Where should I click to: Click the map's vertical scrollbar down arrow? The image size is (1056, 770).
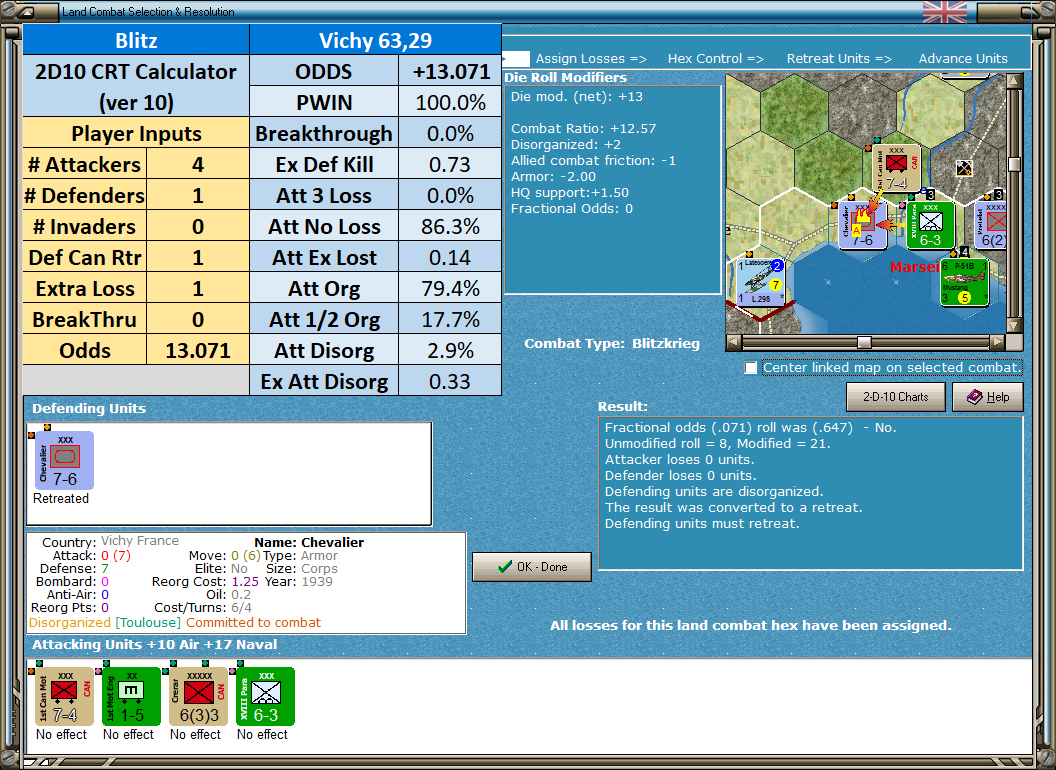tap(1014, 325)
